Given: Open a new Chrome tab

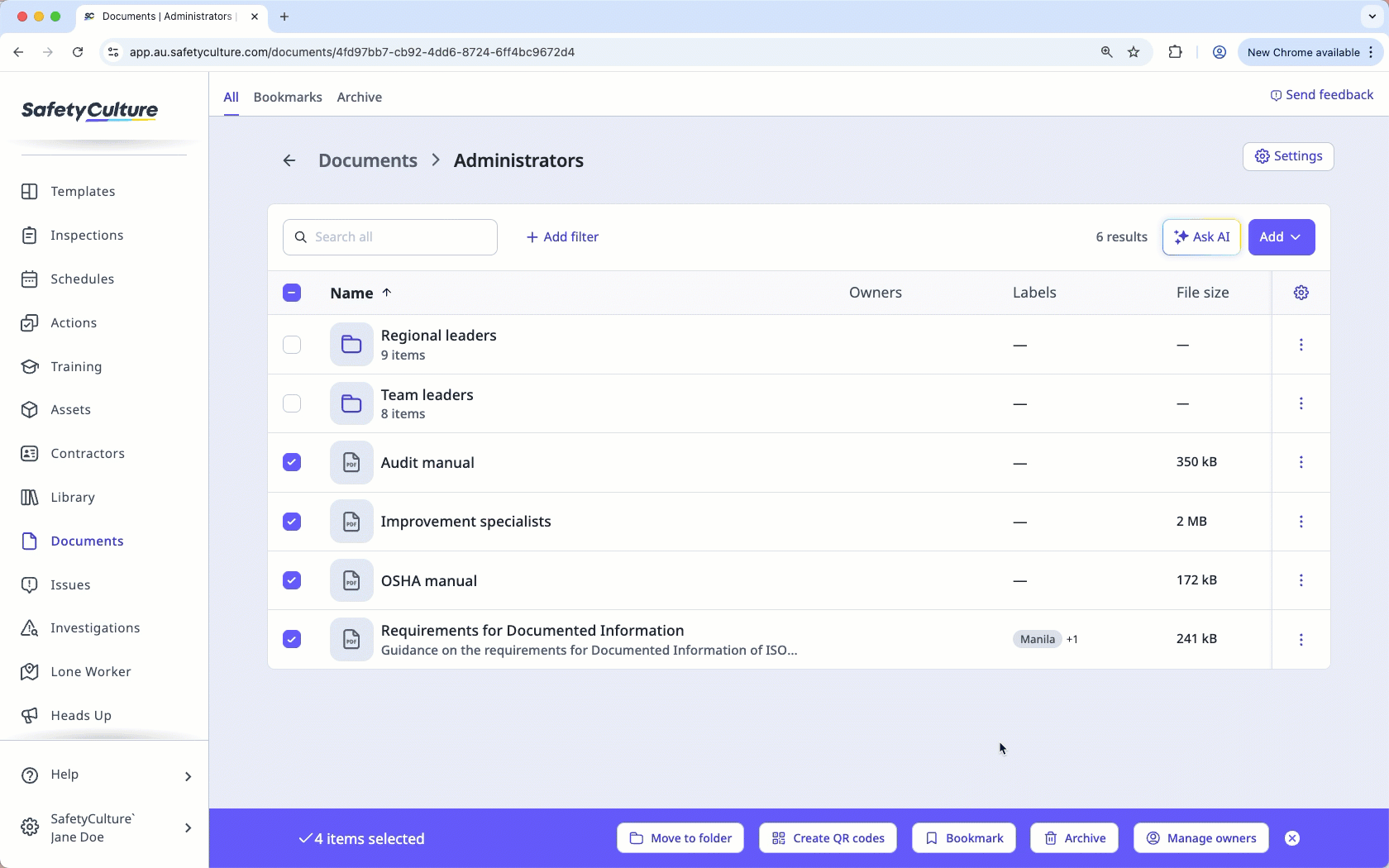Looking at the screenshot, I should point(284,16).
